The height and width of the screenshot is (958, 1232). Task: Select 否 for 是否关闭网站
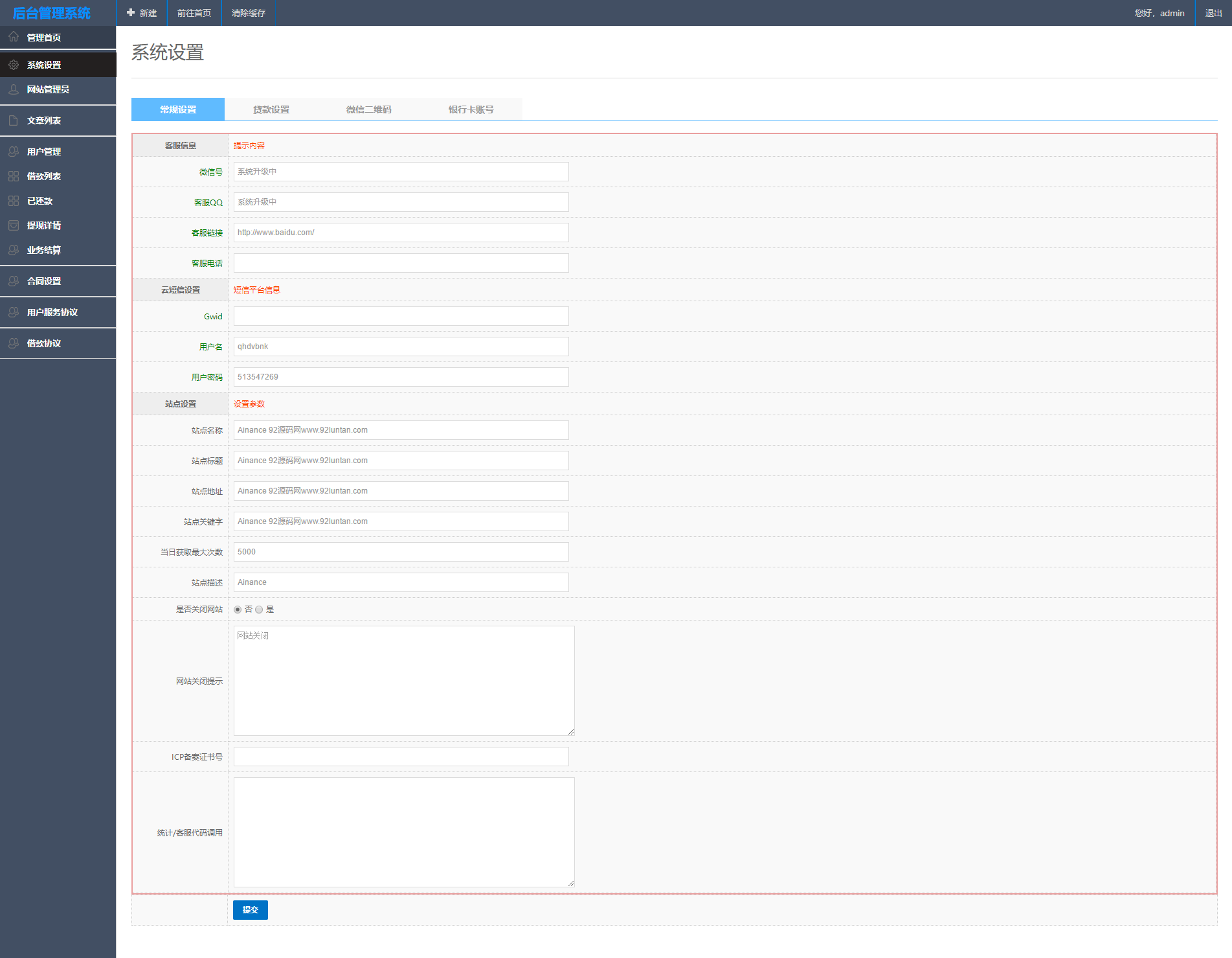[238, 610]
